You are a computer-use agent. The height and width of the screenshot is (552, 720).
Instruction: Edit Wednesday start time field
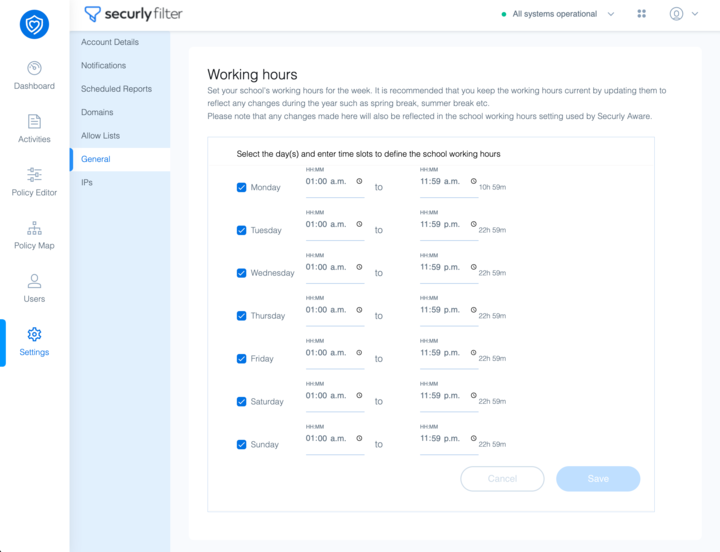335,267
